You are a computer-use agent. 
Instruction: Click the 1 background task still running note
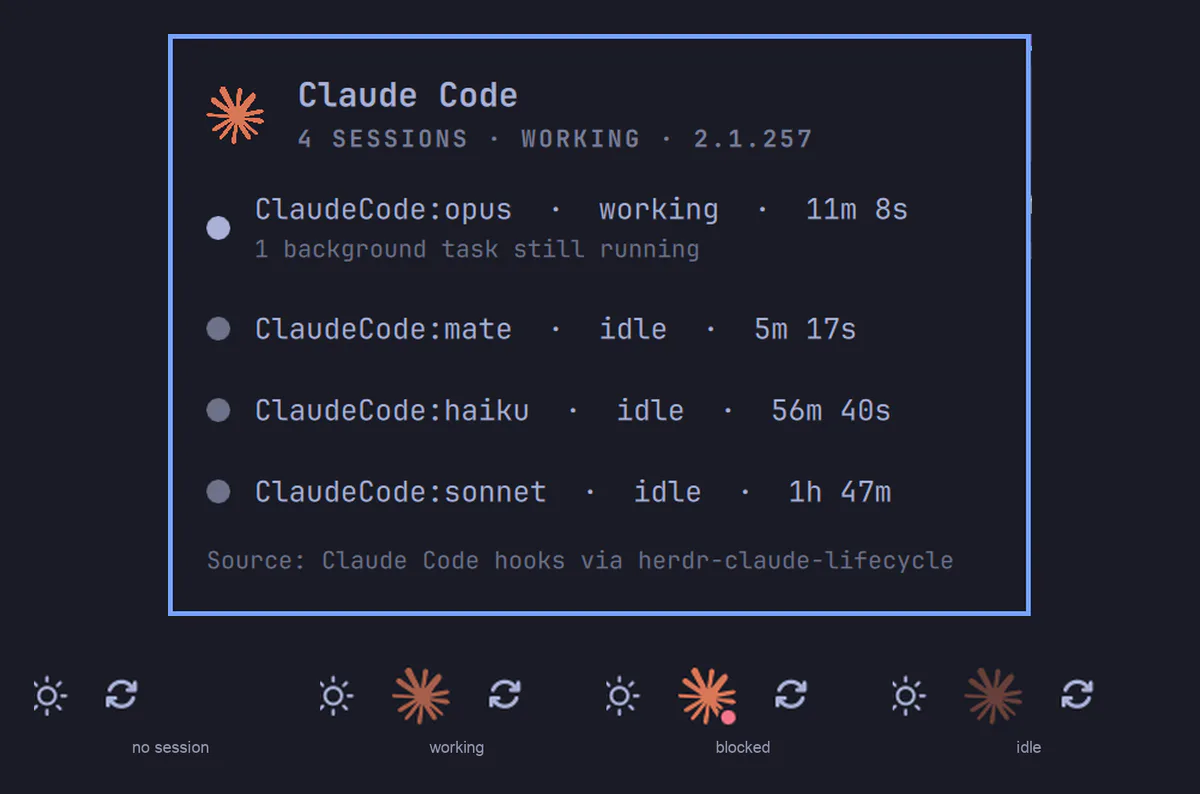(477, 249)
